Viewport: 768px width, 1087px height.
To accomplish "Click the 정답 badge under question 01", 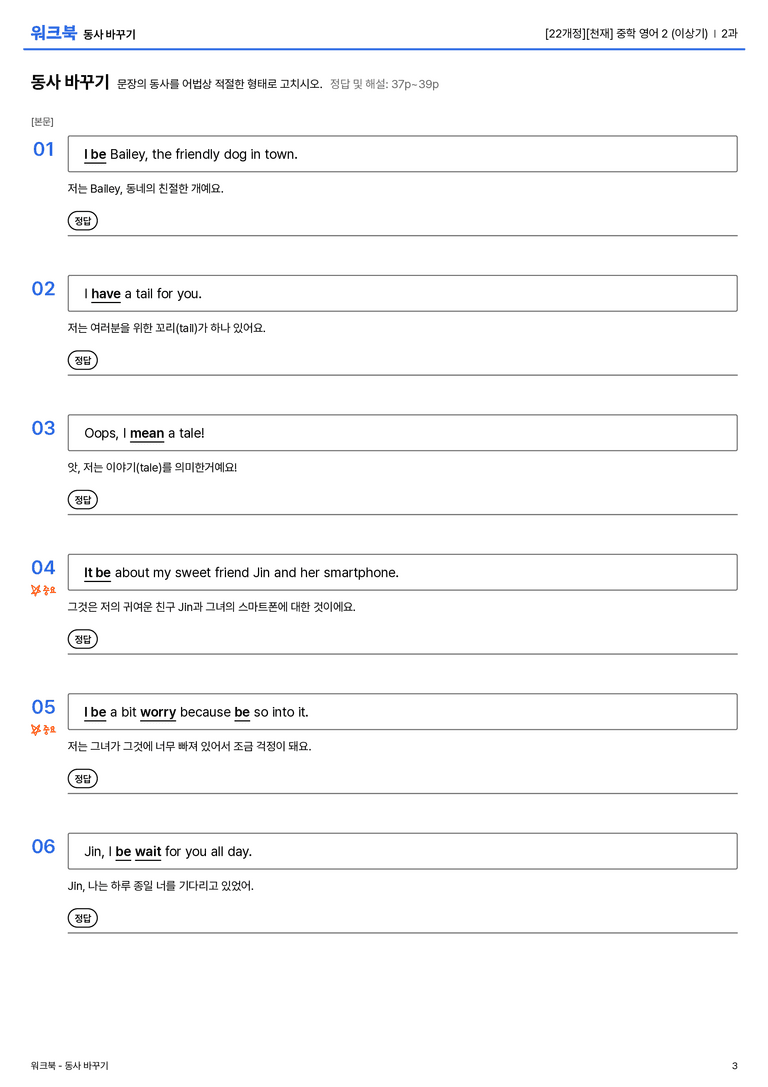I will tap(82, 220).
